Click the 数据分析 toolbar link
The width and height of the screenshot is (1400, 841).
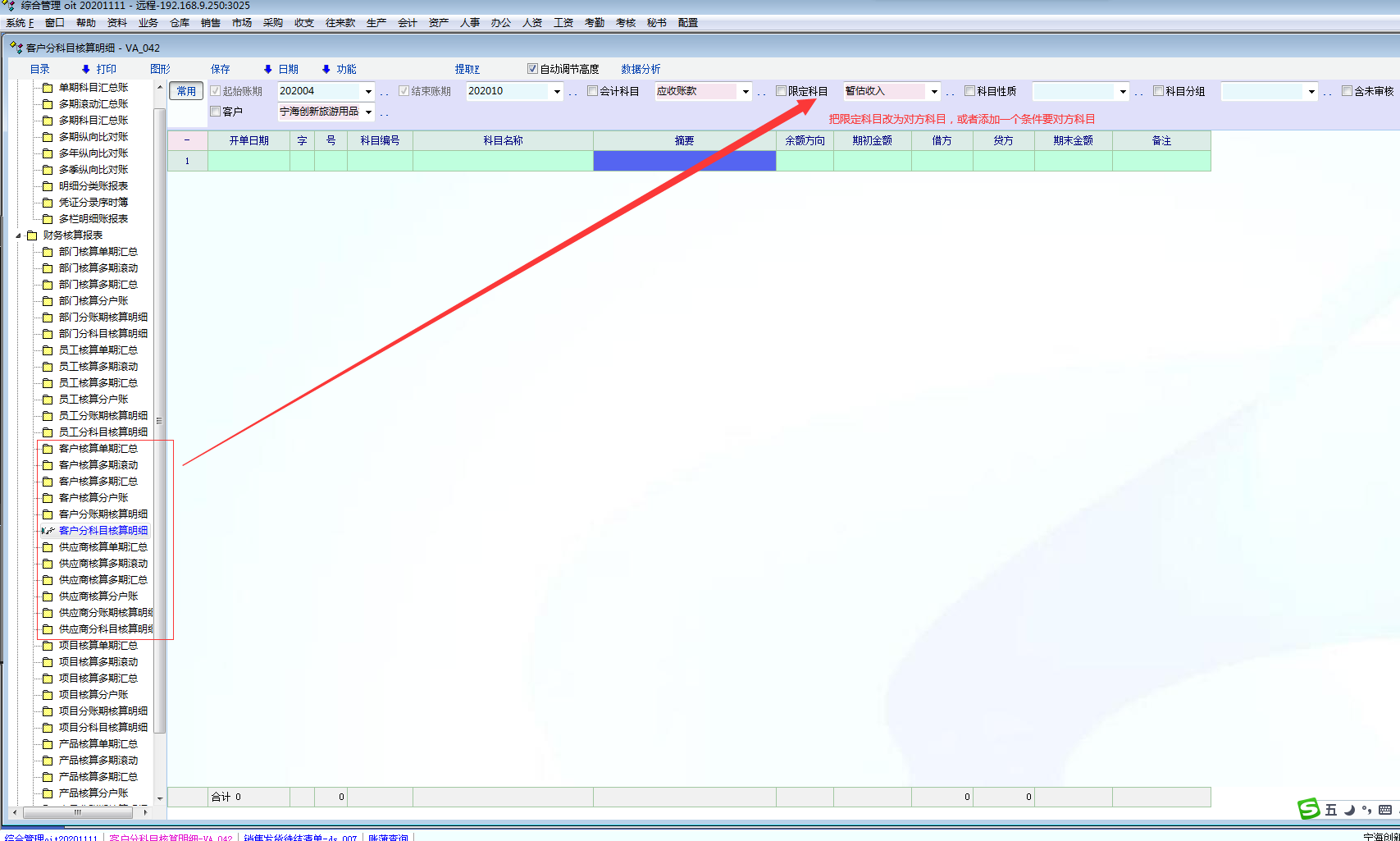tap(641, 69)
